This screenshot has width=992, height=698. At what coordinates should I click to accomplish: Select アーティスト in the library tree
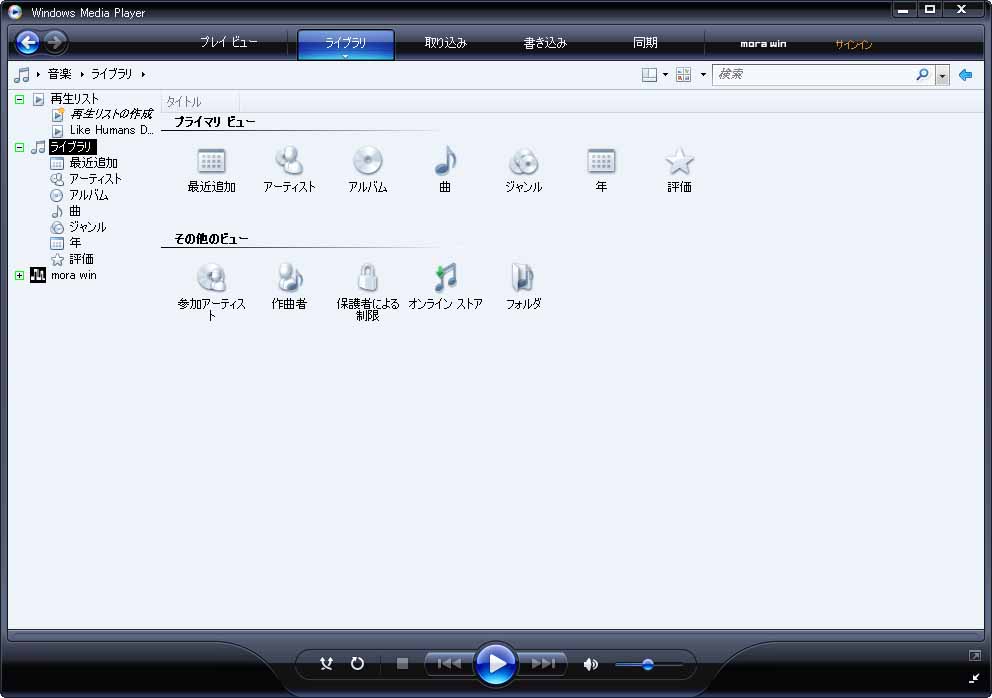[x=95, y=179]
